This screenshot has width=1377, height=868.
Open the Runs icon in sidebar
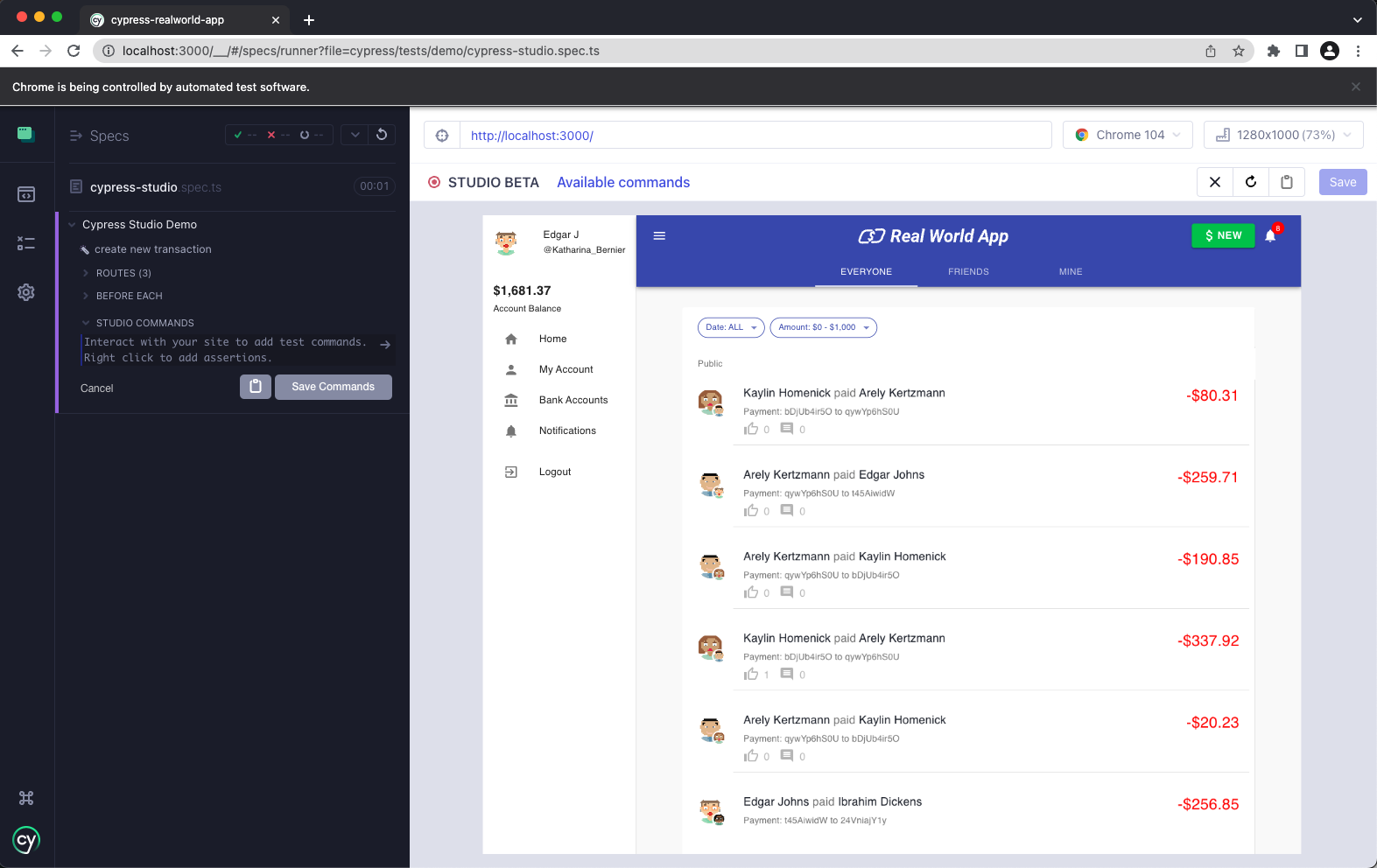click(x=26, y=243)
